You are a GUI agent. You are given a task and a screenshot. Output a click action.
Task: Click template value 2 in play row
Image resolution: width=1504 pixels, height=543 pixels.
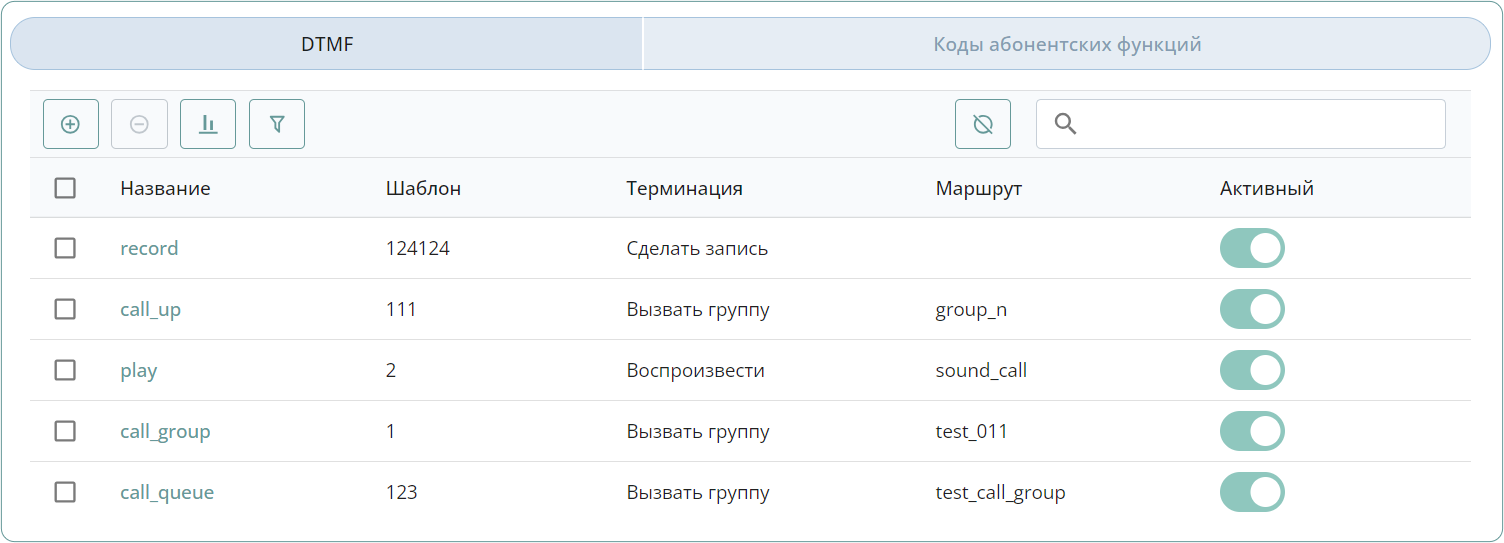(x=391, y=370)
